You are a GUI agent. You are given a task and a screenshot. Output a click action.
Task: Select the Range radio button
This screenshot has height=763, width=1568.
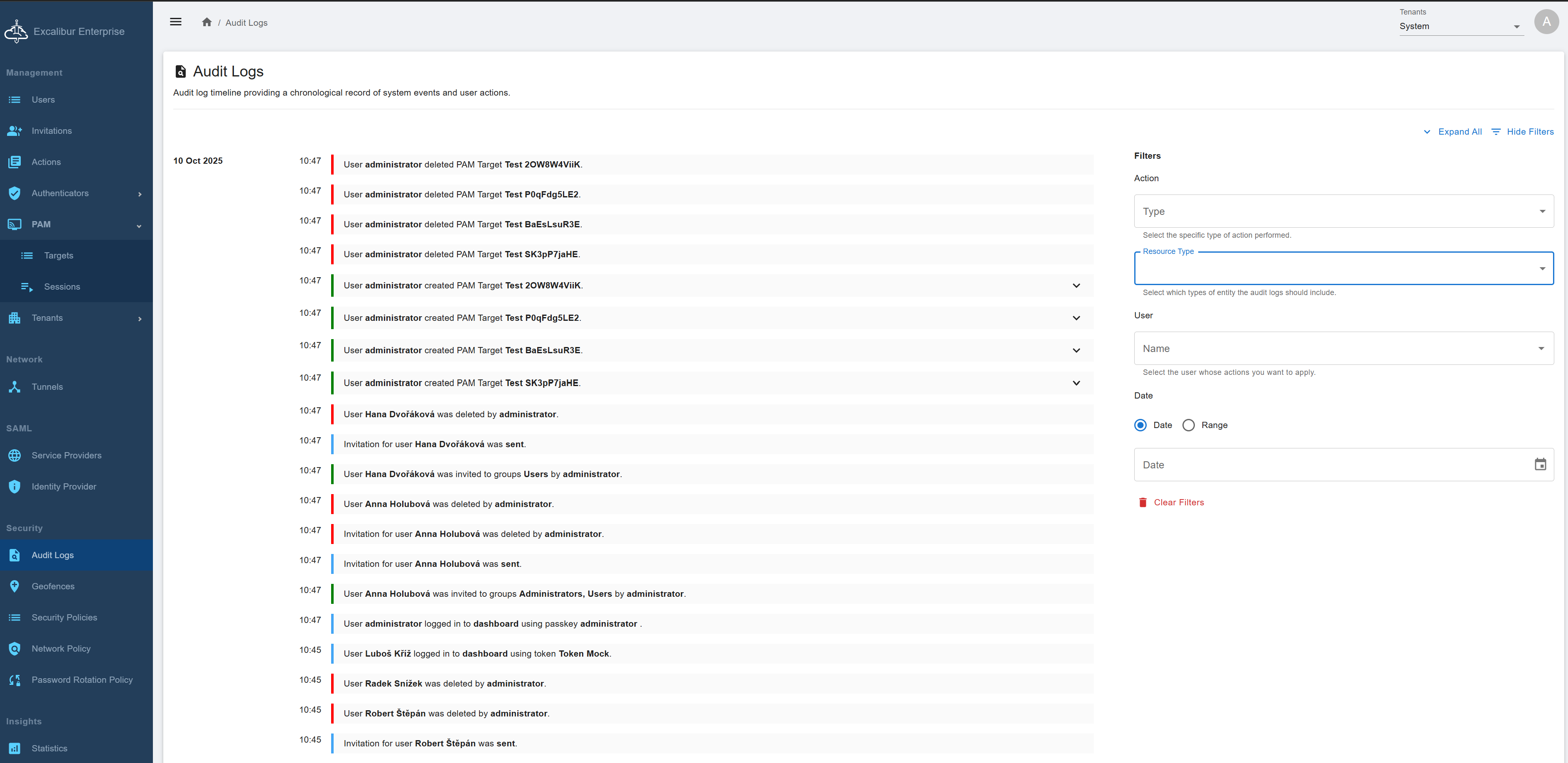click(x=1188, y=425)
